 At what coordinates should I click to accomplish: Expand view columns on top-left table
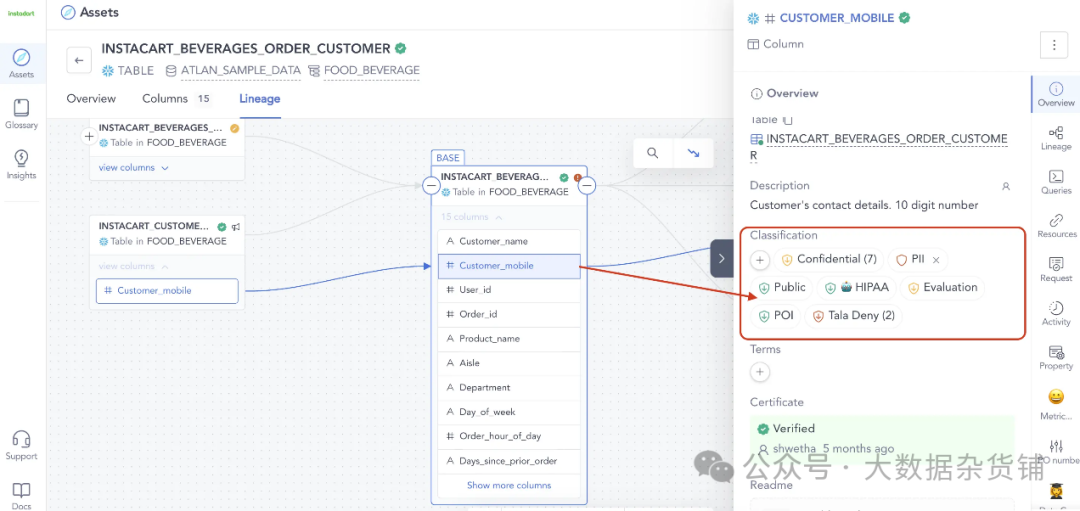coord(134,168)
